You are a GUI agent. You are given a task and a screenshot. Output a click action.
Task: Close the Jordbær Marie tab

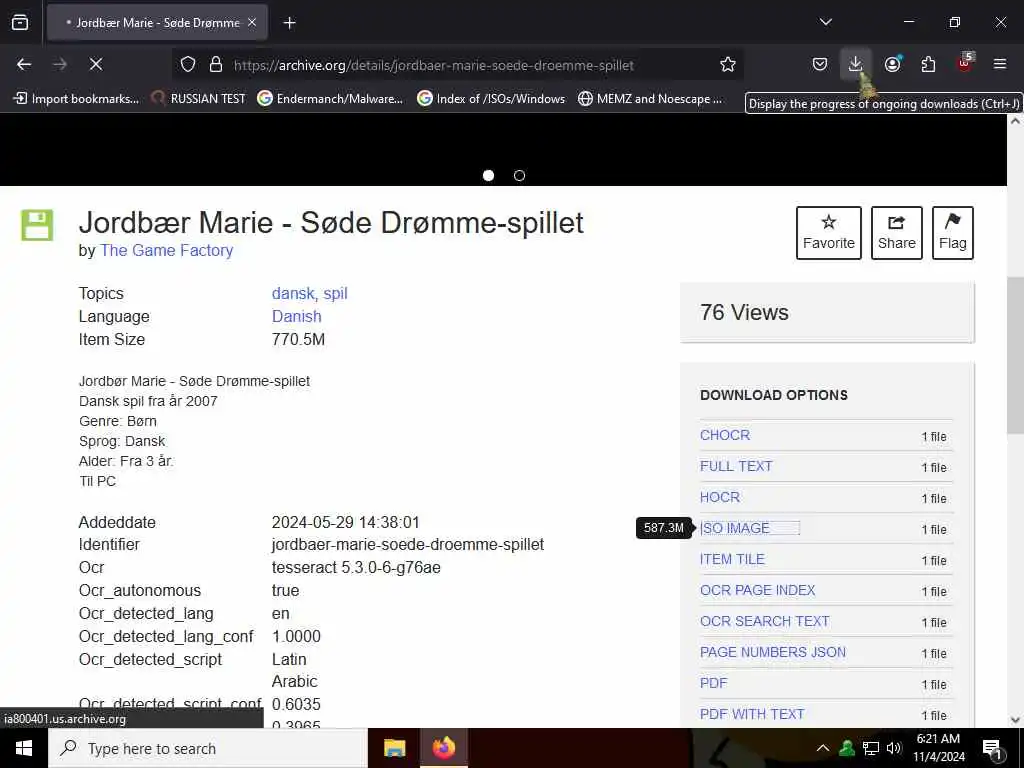click(252, 22)
